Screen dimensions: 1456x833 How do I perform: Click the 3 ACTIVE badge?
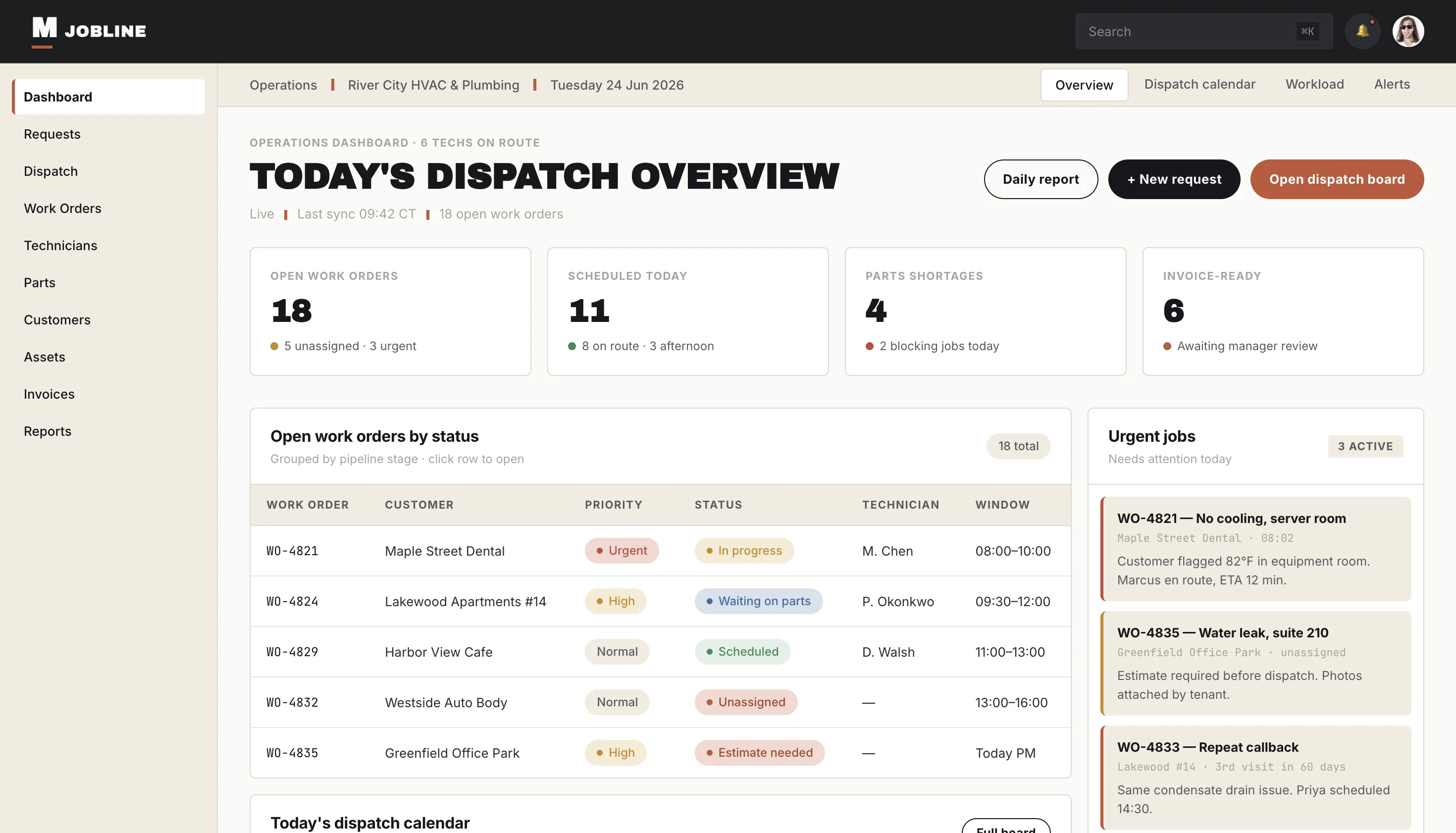click(1365, 446)
